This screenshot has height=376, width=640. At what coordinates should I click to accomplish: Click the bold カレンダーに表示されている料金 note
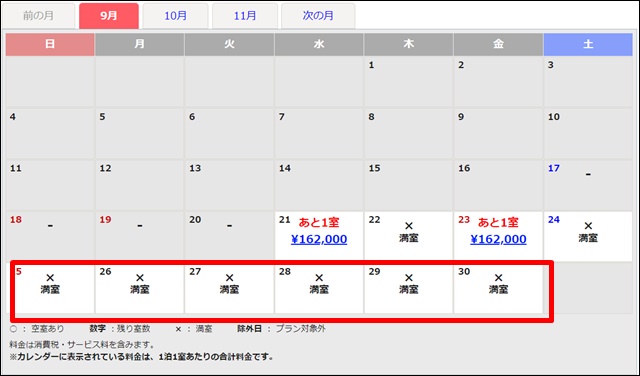[x=141, y=357]
